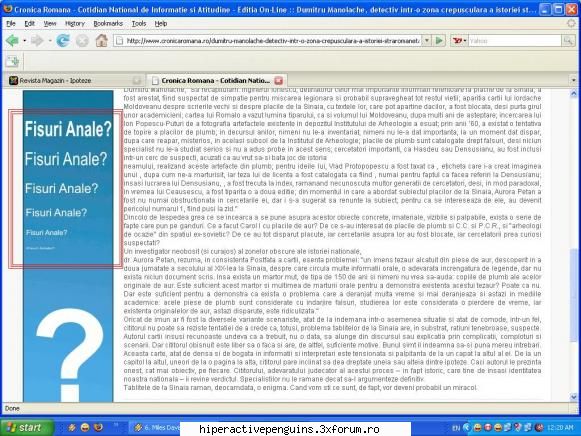Image resolution: width=581 pixels, height=436 pixels.
Task: Click the Stop loading button
Action: tap(82, 40)
